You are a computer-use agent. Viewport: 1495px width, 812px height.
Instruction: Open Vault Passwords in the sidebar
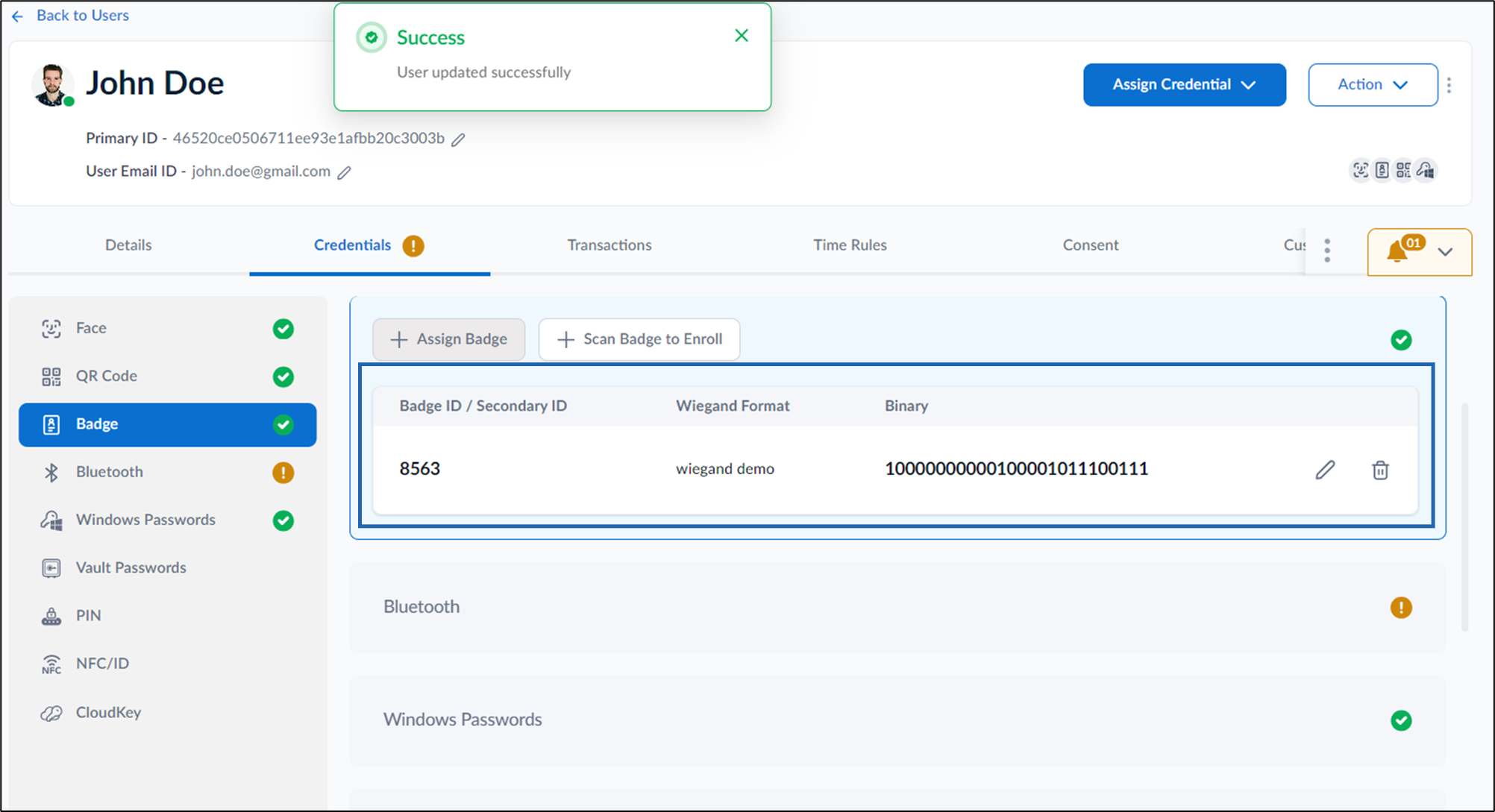[167, 567]
